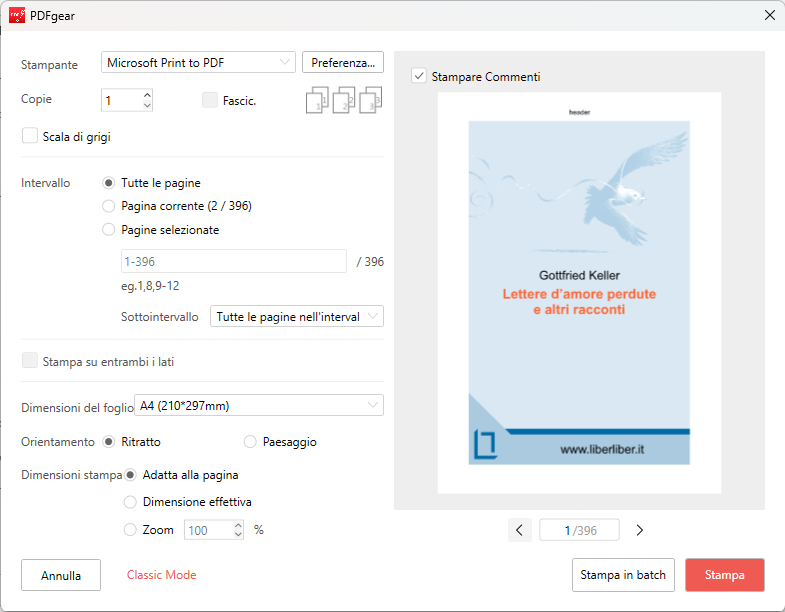Viewport: 785px width, 612px height.
Task: Go to next preview page arrow
Action: pos(639,530)
